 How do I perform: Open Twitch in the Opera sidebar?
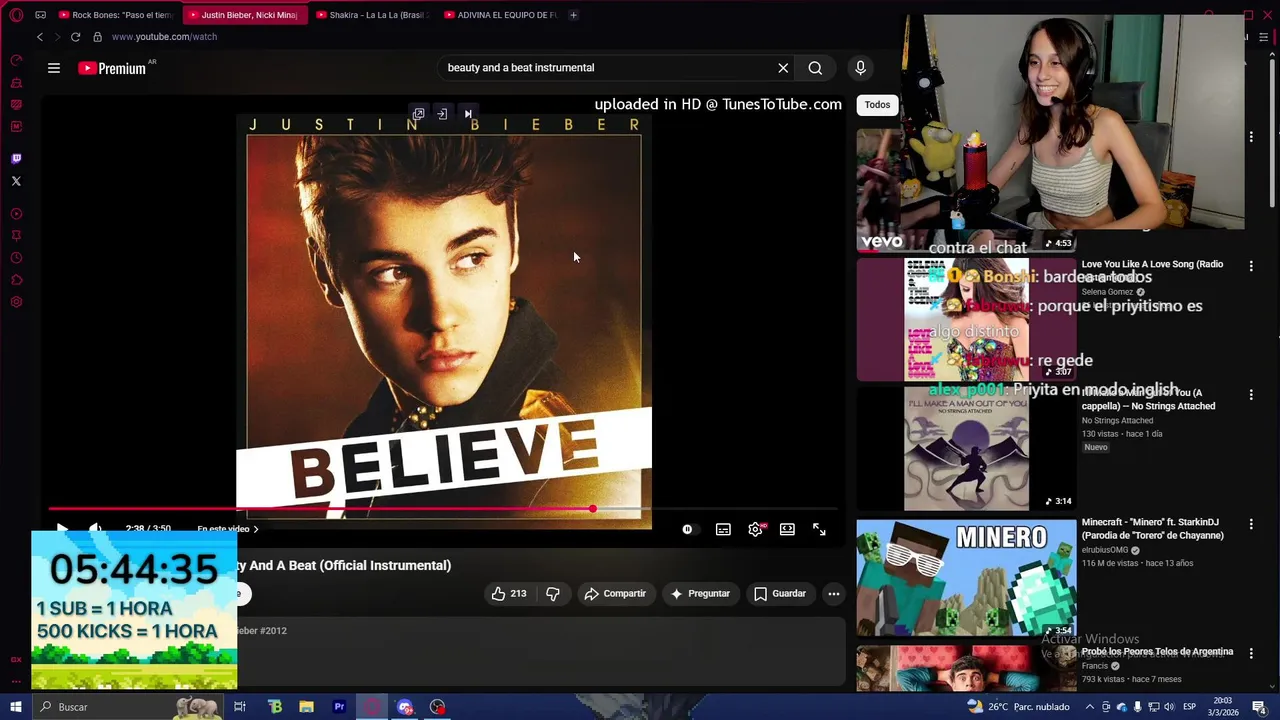coord(16,159)
